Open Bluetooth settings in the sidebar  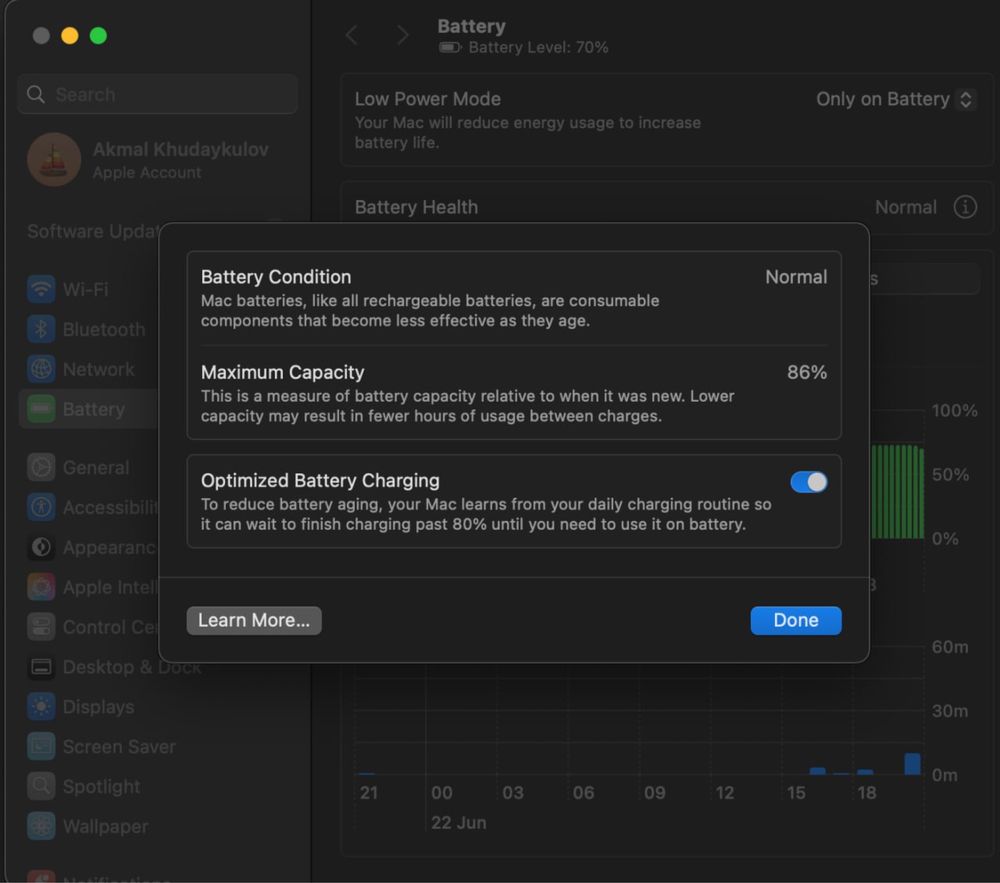[88, 329]
